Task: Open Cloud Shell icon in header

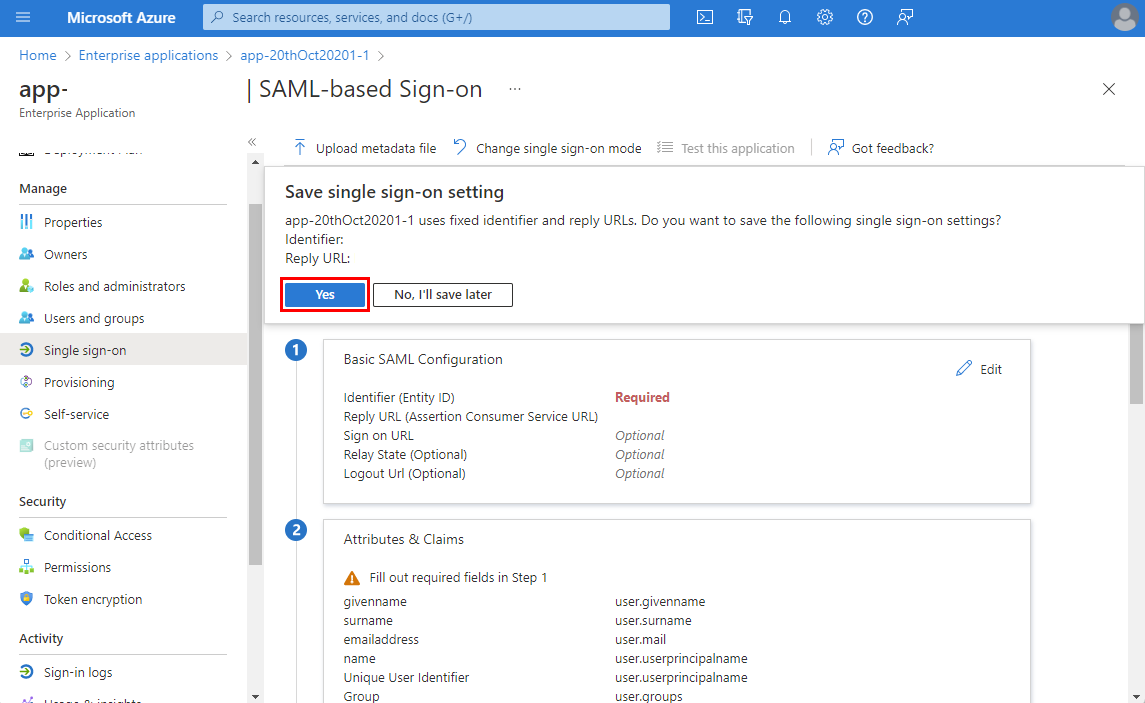Action: point(705,17)
